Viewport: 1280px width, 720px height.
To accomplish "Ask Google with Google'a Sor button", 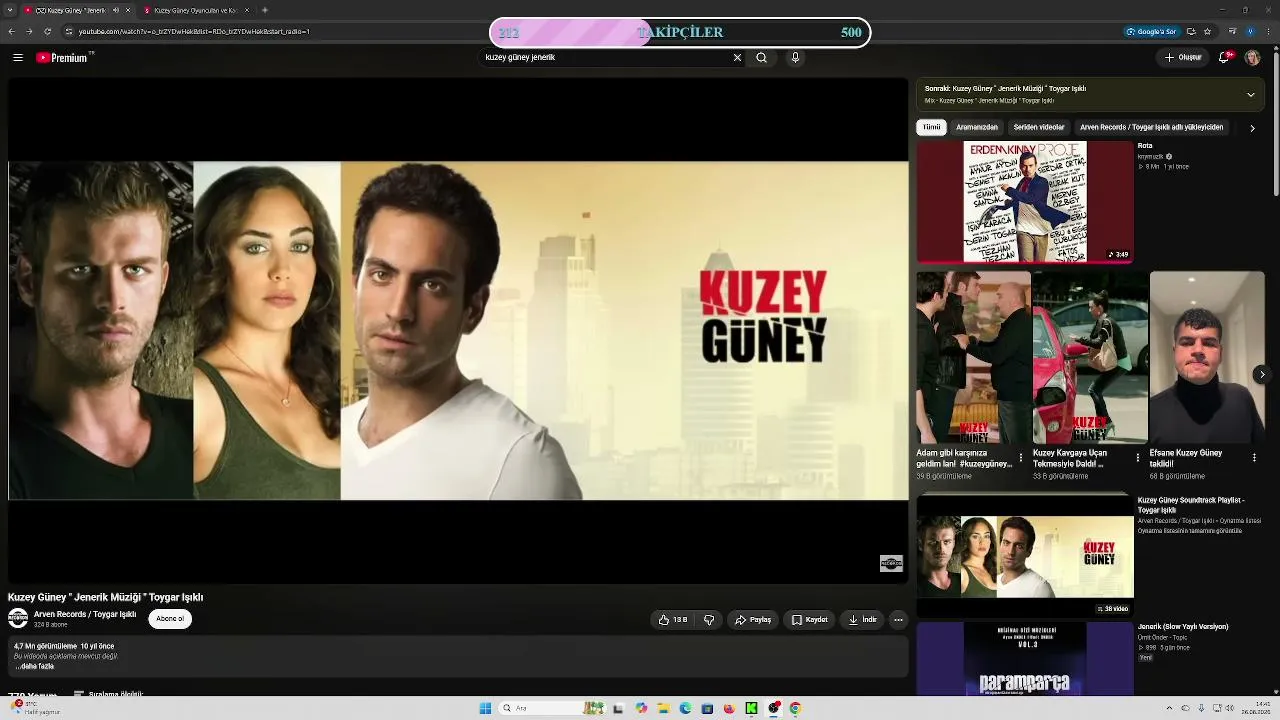I will pos(1151,32).
